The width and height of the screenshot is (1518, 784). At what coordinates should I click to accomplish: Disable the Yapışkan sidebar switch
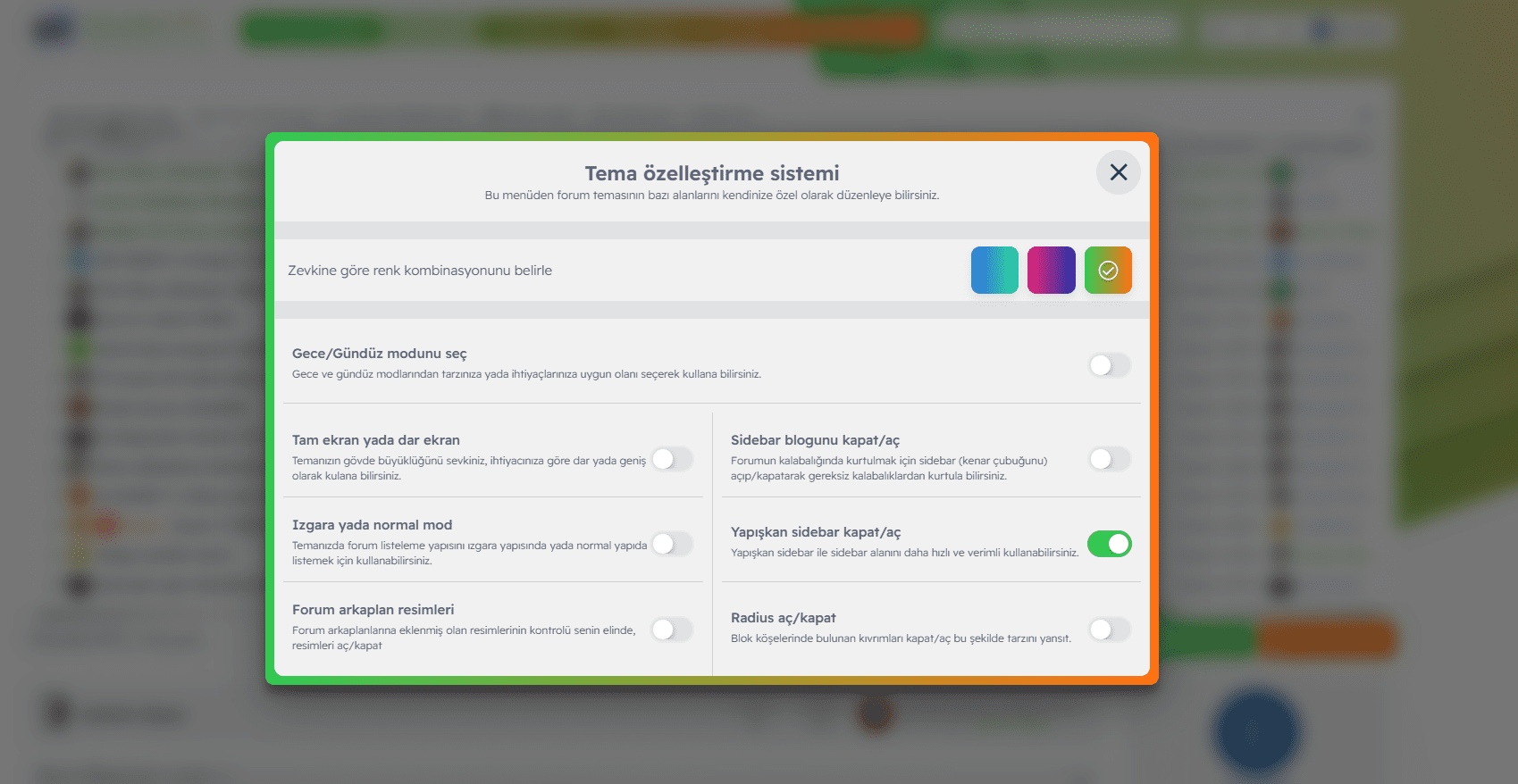[x=1109, y=544]
